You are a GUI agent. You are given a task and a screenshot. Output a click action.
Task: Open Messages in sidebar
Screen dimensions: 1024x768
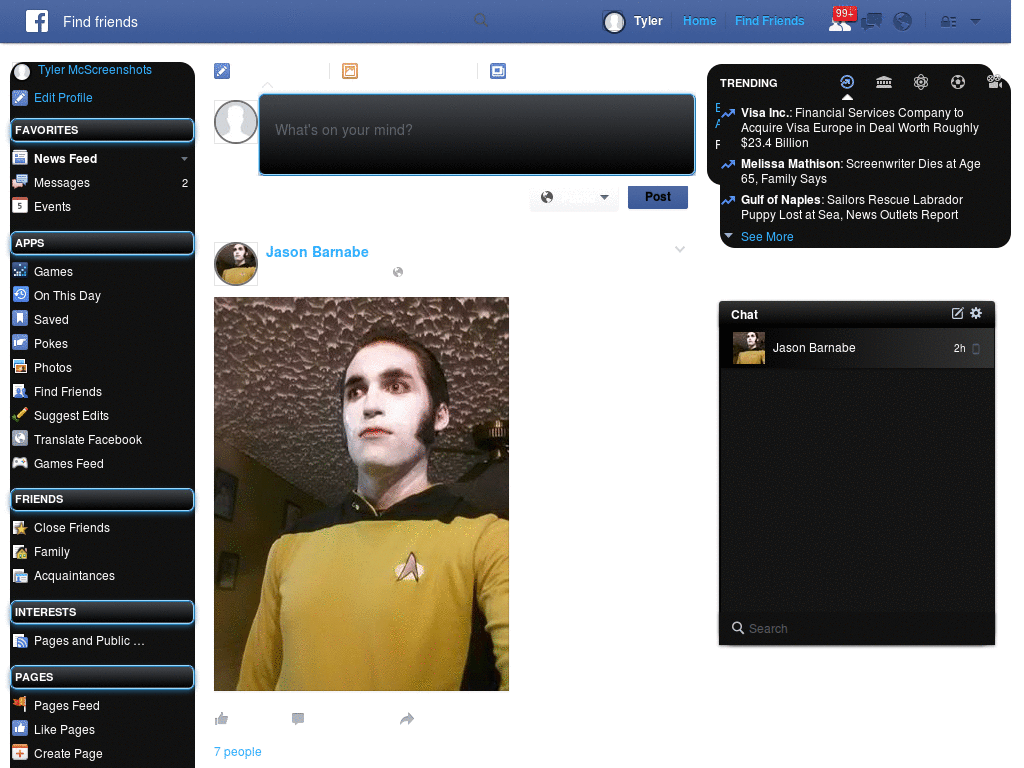pyautogui.click(x=61, y=183)
